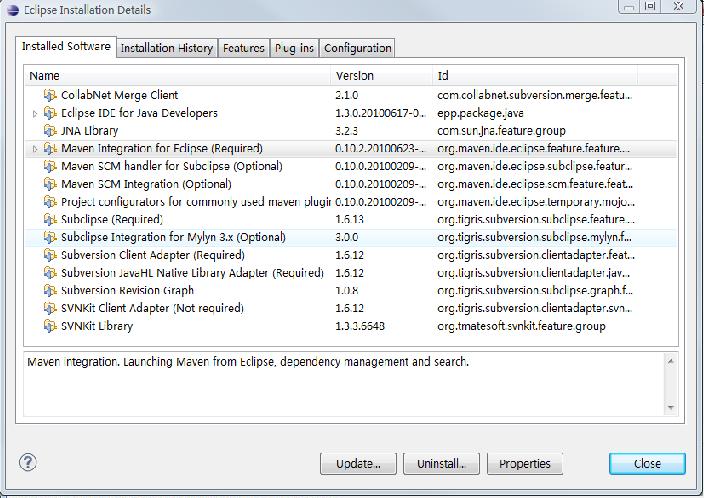Sort the list by Id column header
The image size is (704, 498).
(x=535, y=75)
